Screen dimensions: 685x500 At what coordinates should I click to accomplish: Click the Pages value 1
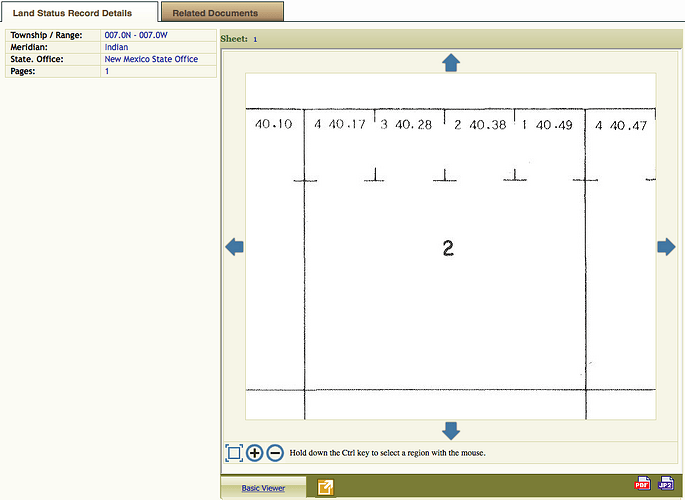pyautogui.click(x=107, y=71)
